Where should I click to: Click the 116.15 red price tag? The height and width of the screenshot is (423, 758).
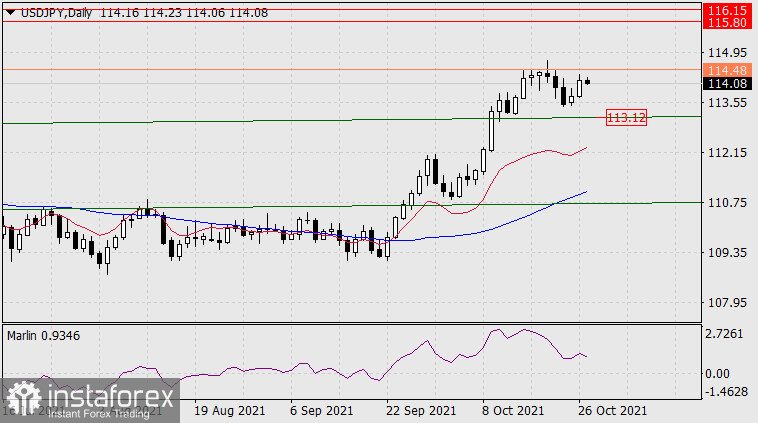[727, 8]
